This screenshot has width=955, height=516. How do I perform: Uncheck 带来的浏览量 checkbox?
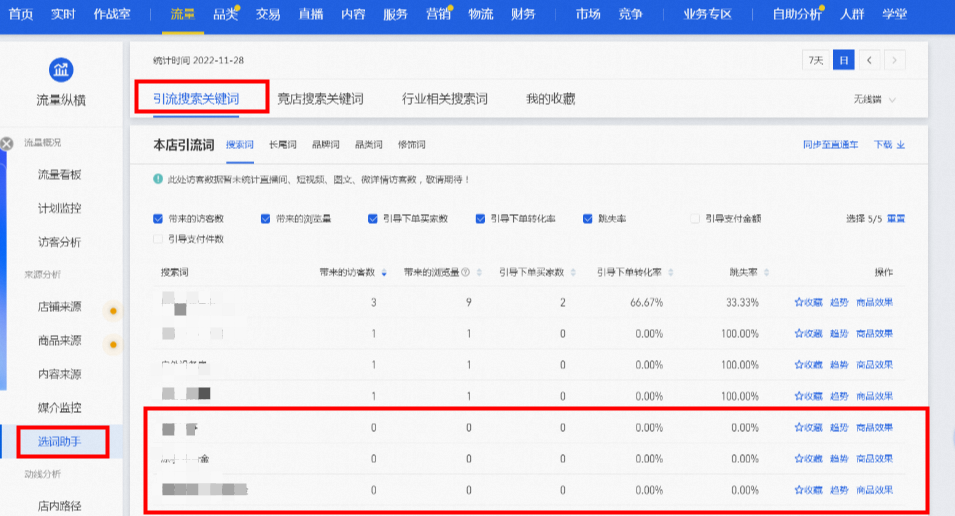click(265, 219)
